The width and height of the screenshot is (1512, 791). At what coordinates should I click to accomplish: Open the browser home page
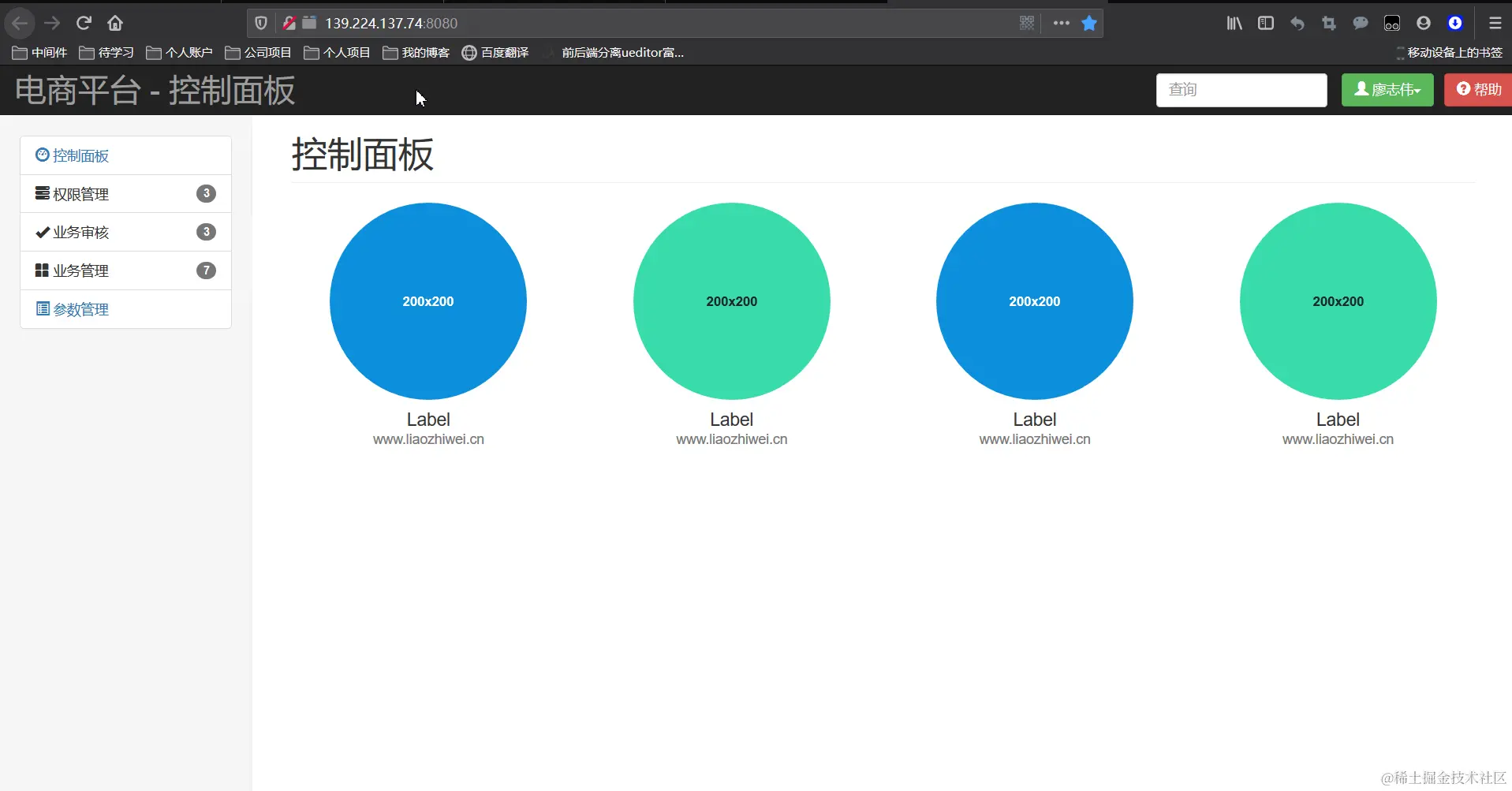(115, 24)
